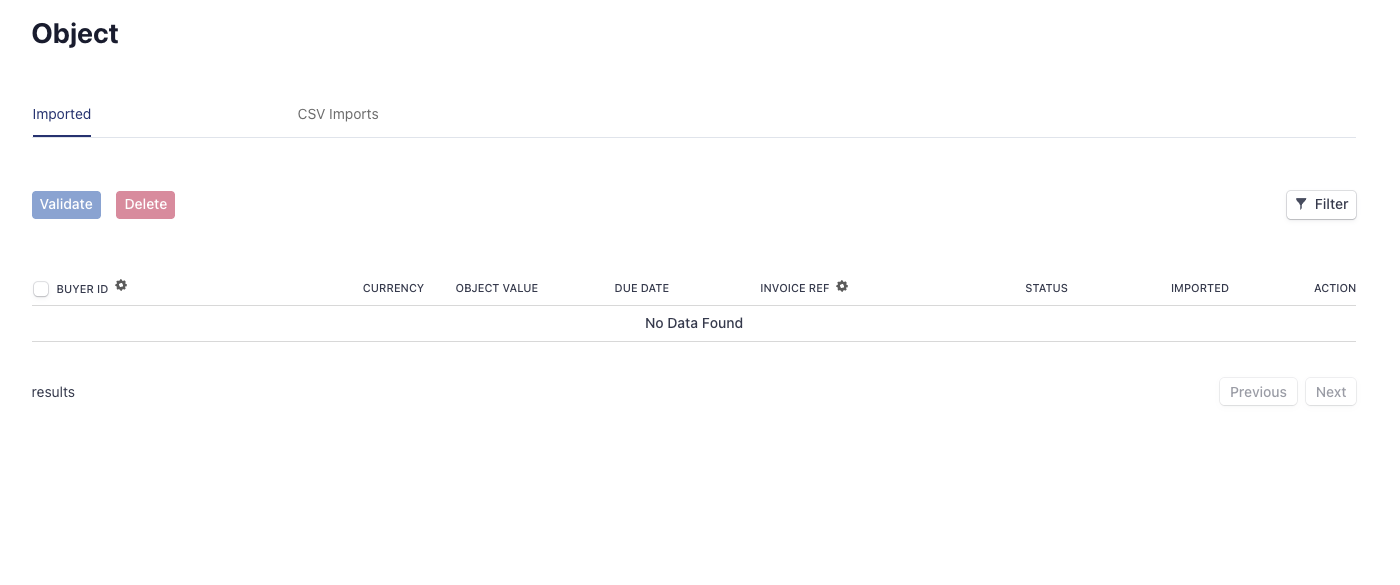The width and height of the screenshot is (1400, 585).
Task: Sort by the Currency column header
Action: click(393, 288)
